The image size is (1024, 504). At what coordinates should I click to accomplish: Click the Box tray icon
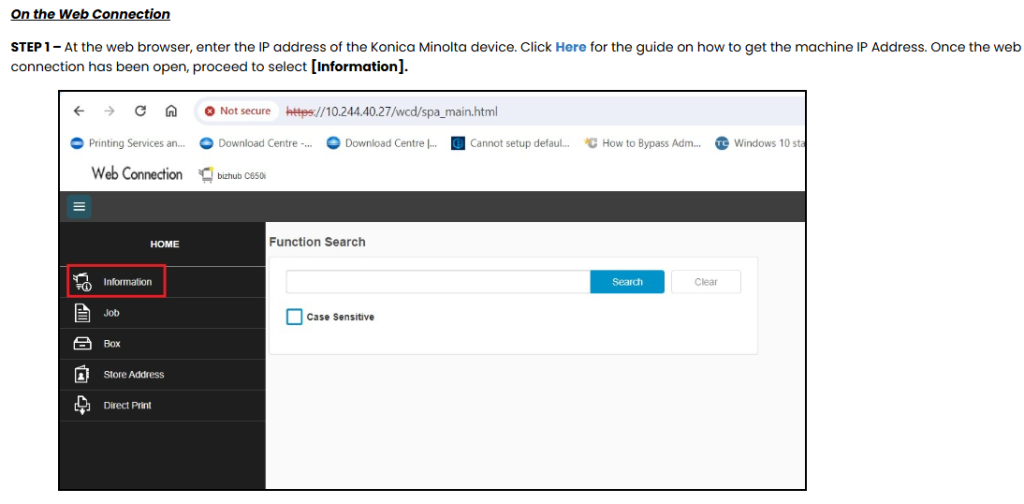(x=82, y=343)
